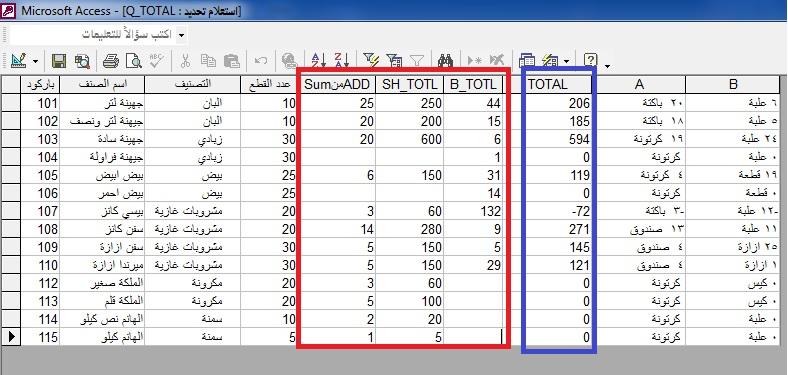The height and width of the screenshot is (375, 788).
Task: Click barcode cell 101
Action: point(41,103)
